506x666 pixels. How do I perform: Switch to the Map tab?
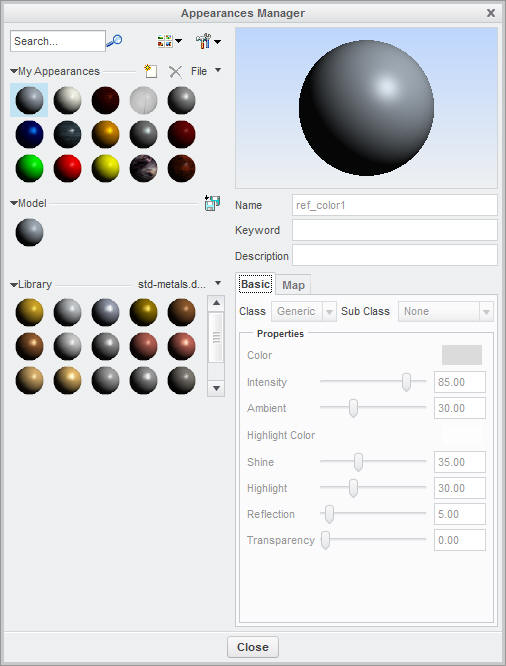tap(293, 285)
